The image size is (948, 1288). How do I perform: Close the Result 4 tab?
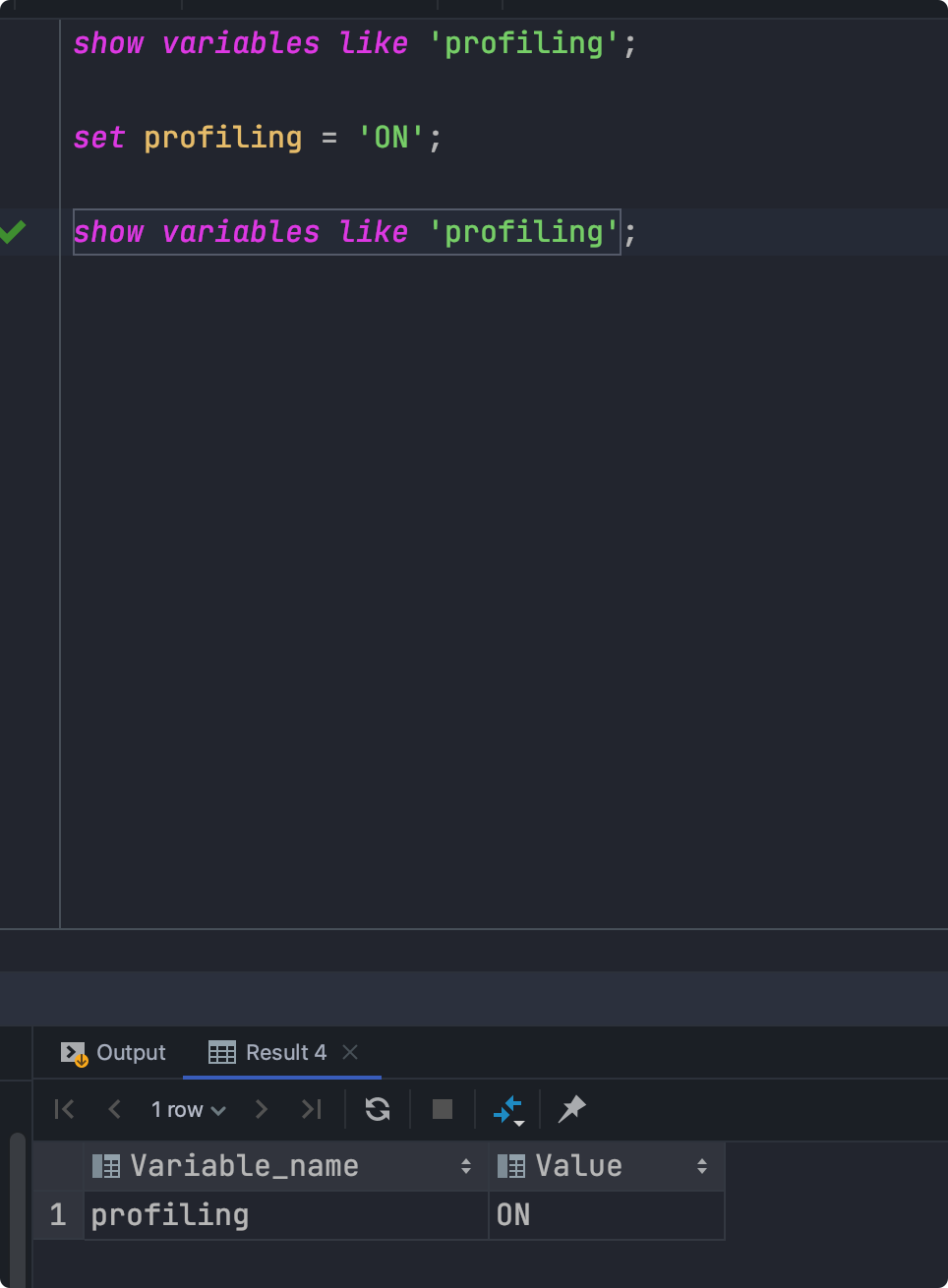pyautogui.click(x=350, y=1052)
